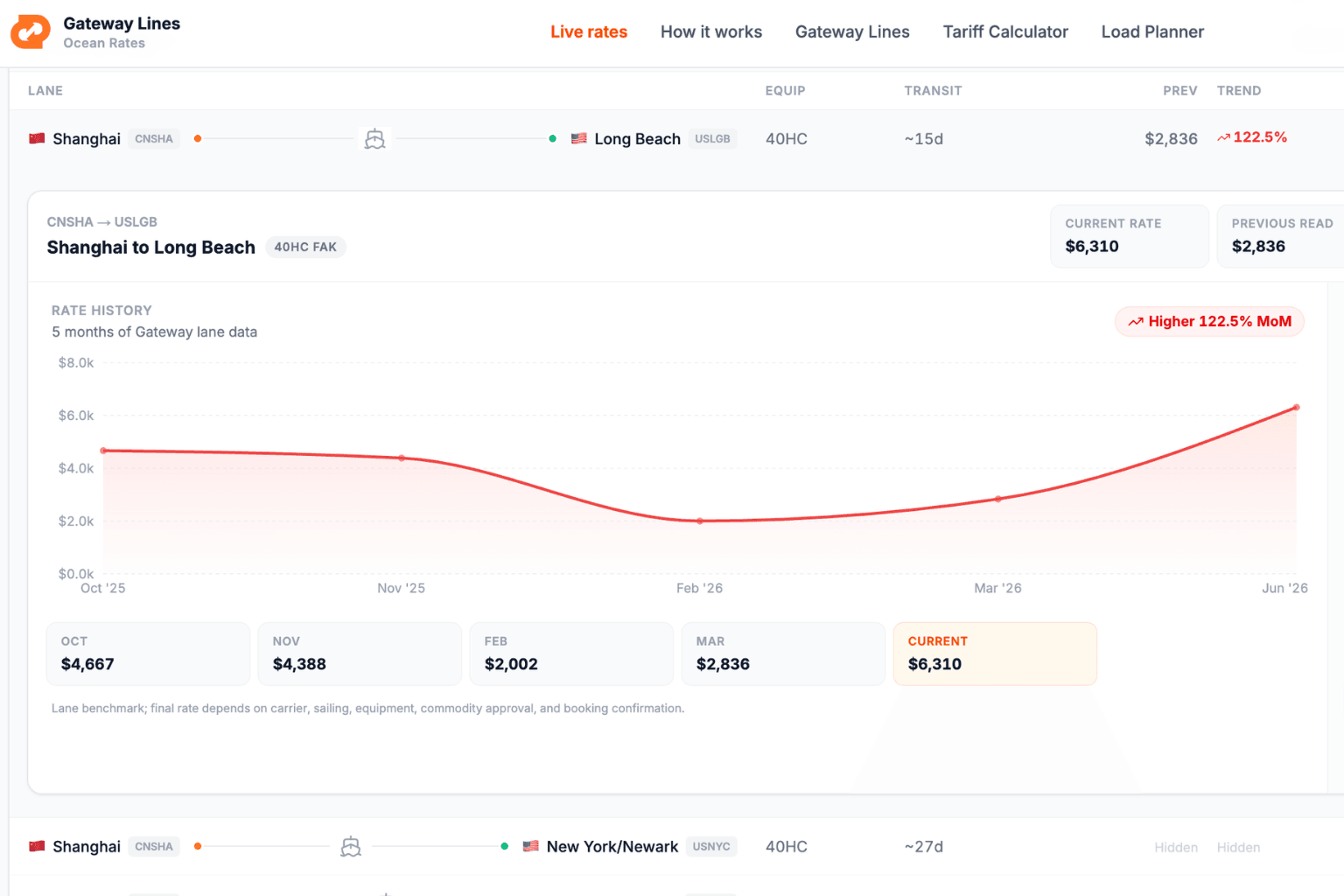Click the ~27d transit value
The height and width of the screenshot is (896, 1344).
(924, 846)
